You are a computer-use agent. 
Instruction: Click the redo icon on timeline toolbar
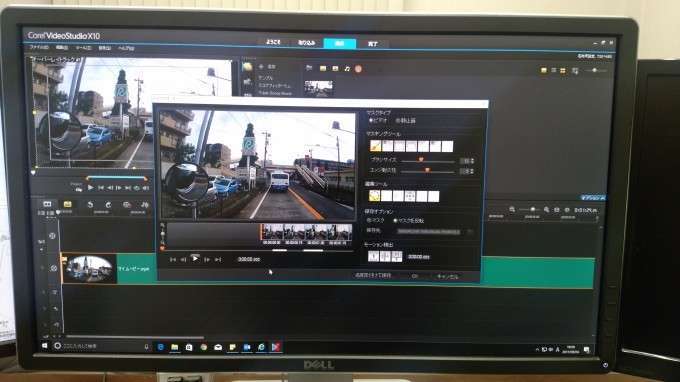[x=108, y=205]
